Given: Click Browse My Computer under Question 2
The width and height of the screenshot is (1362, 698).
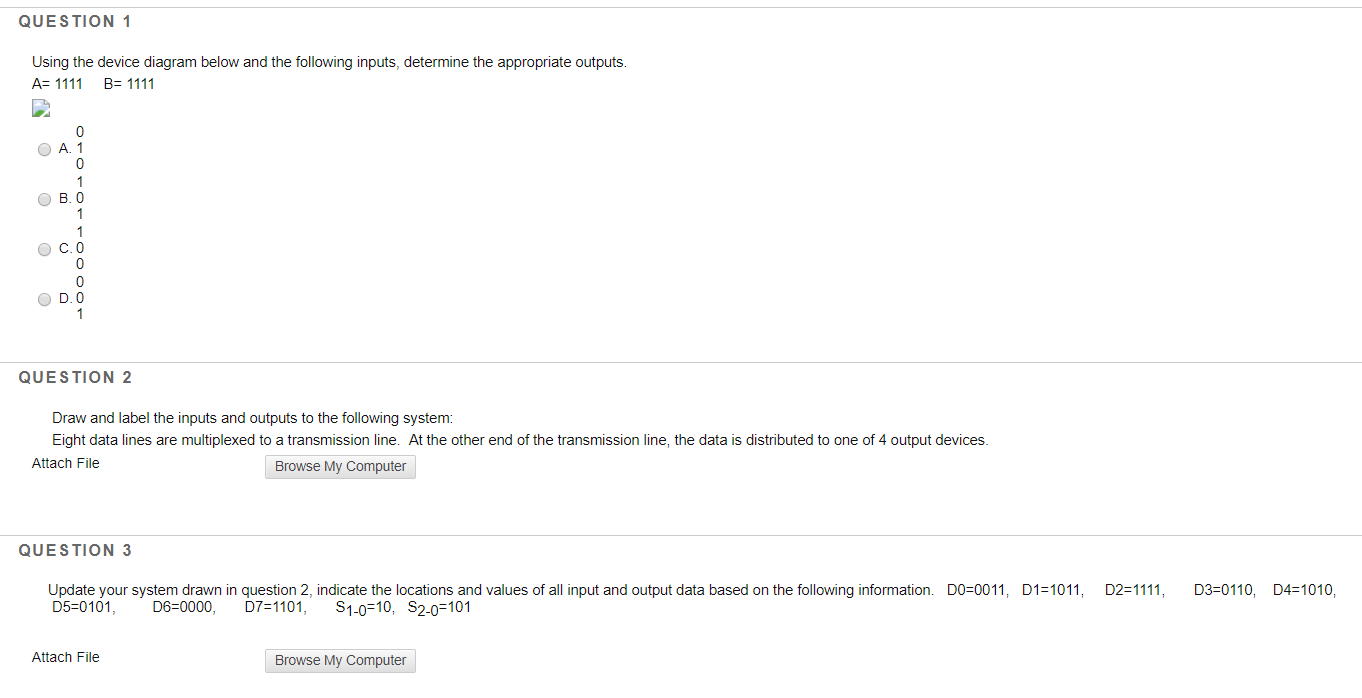Looking at the screenshot, I should point(340,466).
